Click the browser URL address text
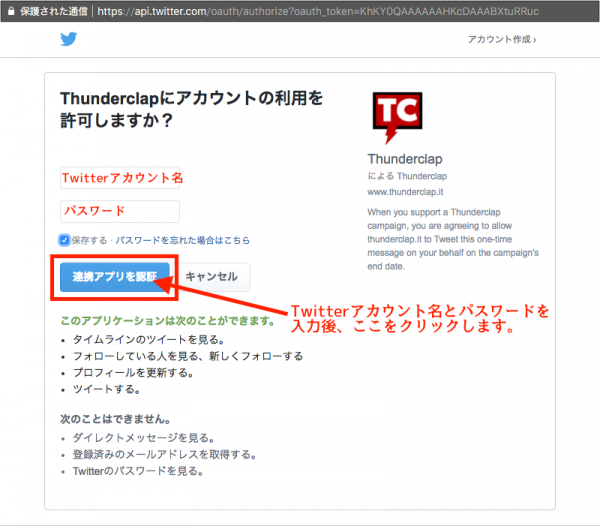The height and width of the screenshot is (526, 600). [x=318, y=11]
